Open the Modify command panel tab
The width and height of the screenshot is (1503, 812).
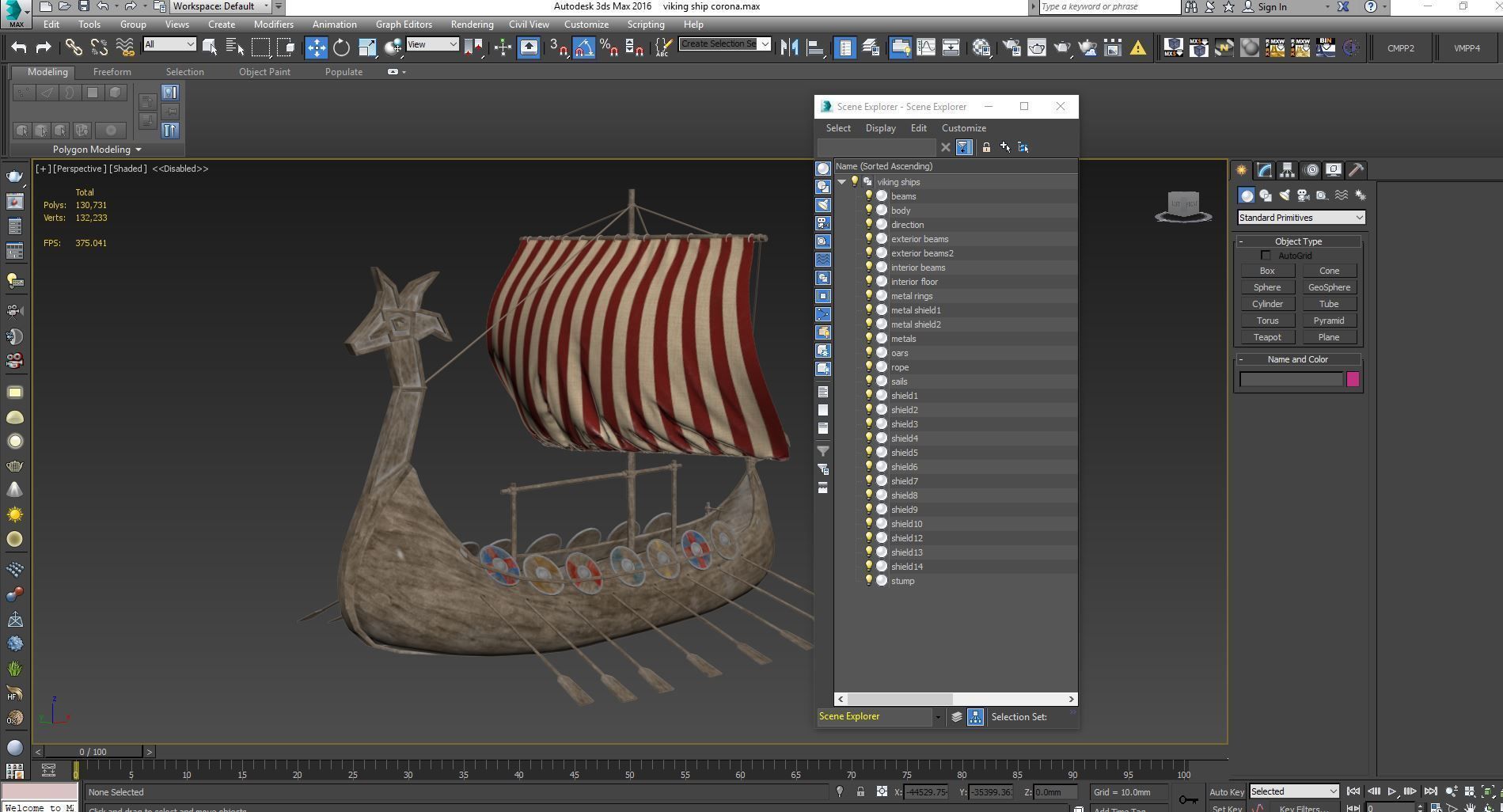coord(1264,170)
